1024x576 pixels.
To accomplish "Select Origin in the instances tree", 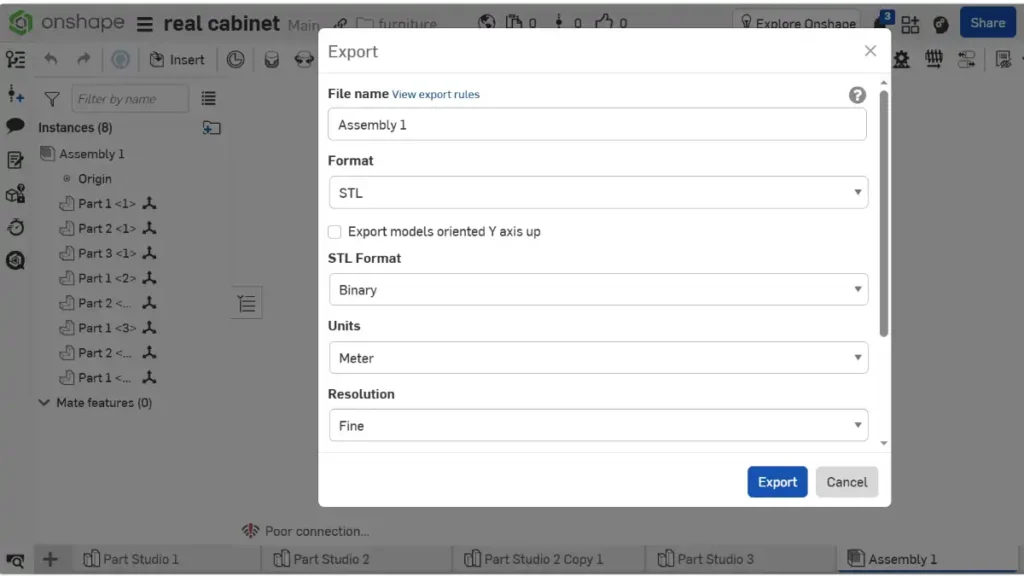I will point(95,179).
